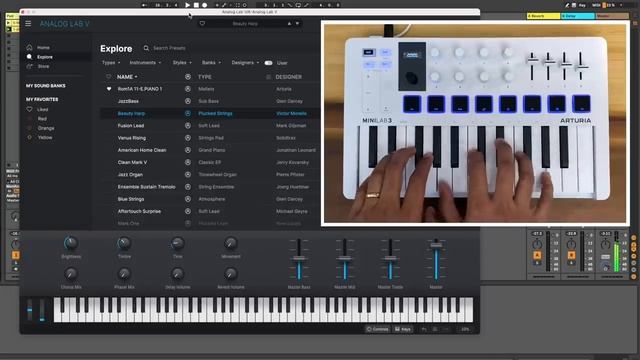Image resolution: width=640 pixels, height=360 pixels.
Task: Toggle the Controls panel button
Action: pyautogui.click(x=378, y=329)
